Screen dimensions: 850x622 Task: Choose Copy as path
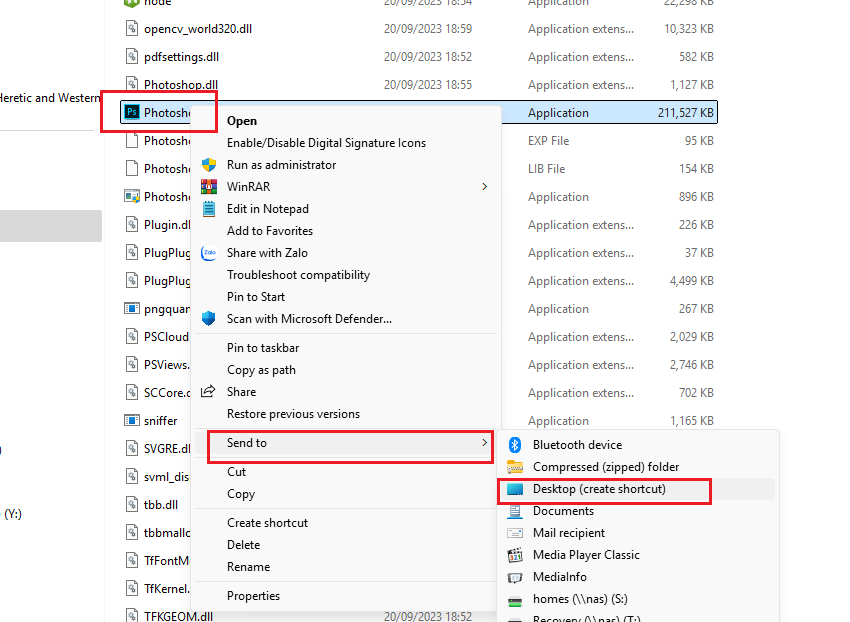[x=261, y=370]
